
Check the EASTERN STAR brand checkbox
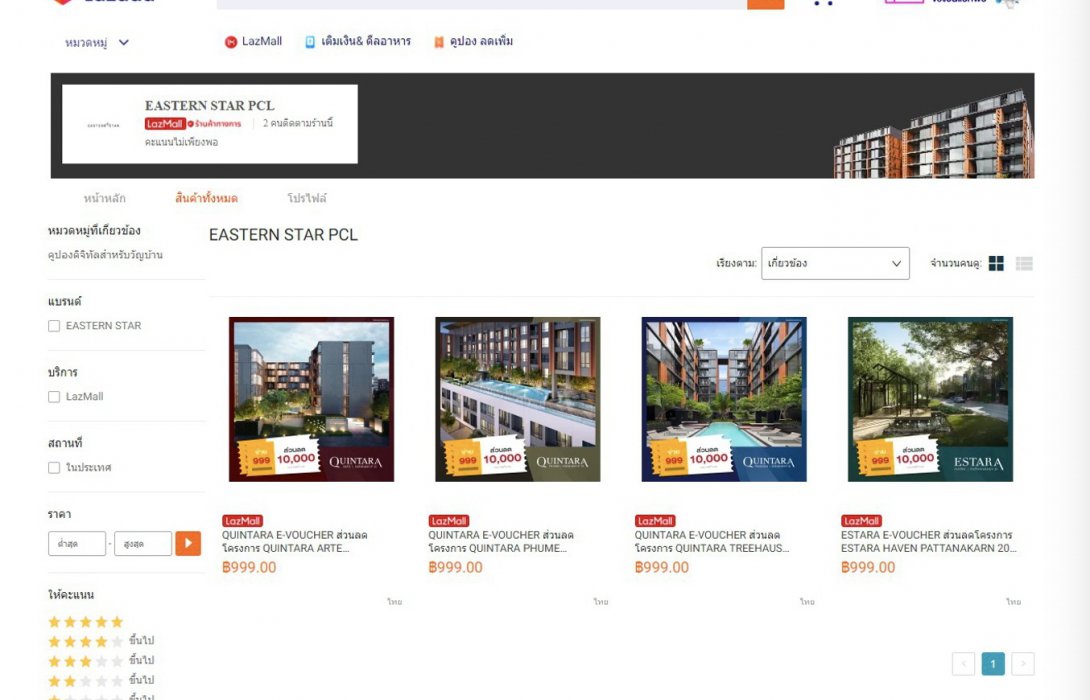point(53,325)
